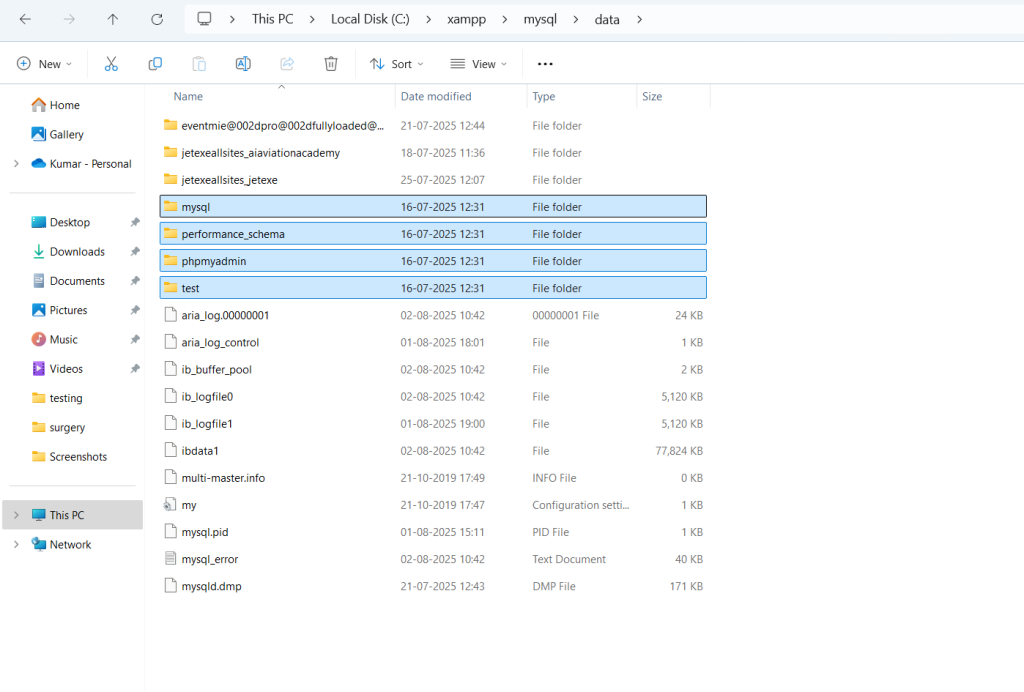Sort by Name column header
Image resolution: width=1024 pixels, height=692 pixels.
(188, 97)
